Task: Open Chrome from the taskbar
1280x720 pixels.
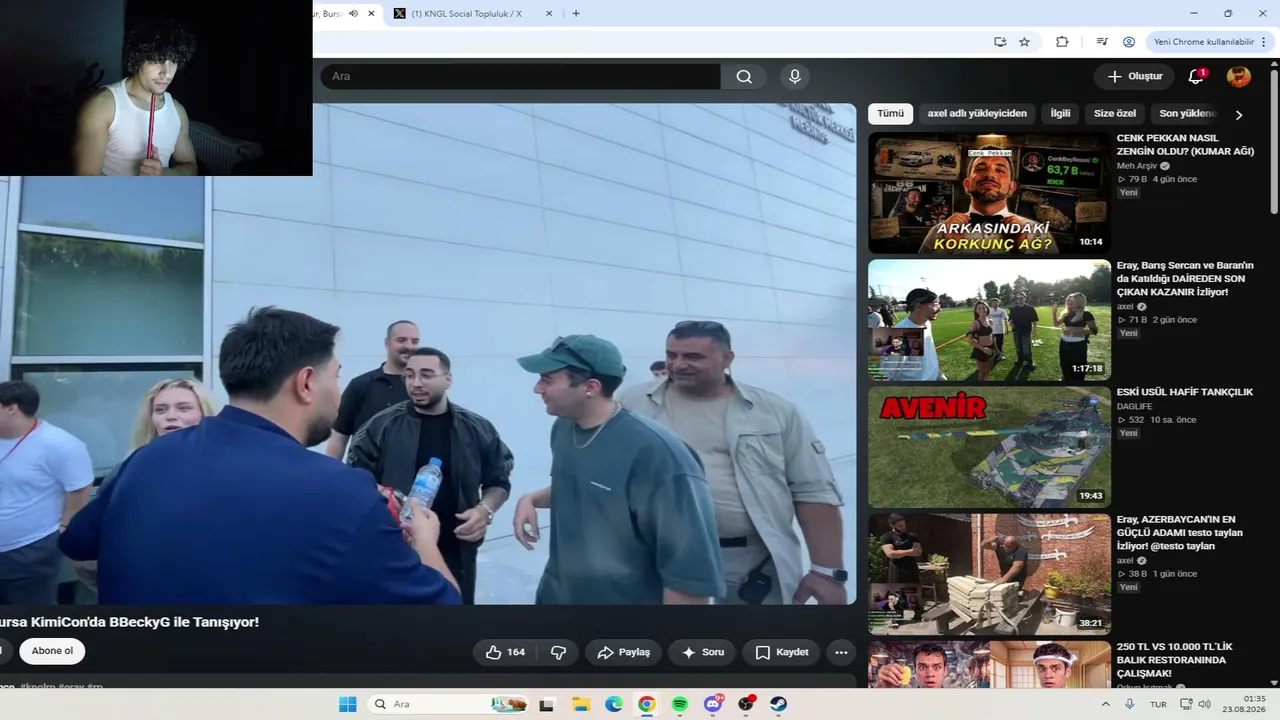Action: click(646, 704)
